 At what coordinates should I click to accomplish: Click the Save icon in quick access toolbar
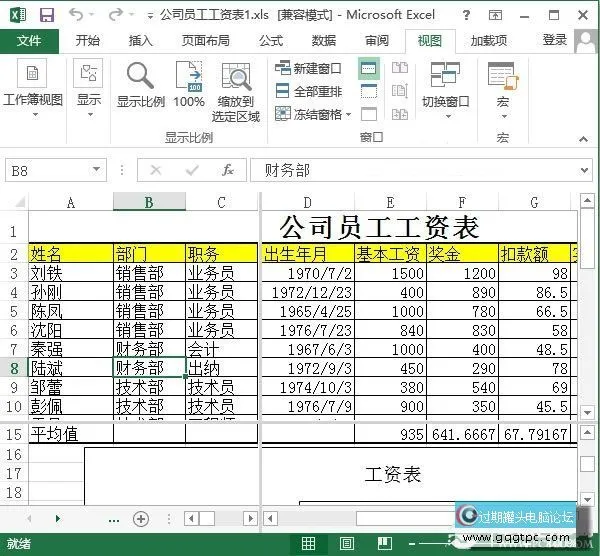46,15
